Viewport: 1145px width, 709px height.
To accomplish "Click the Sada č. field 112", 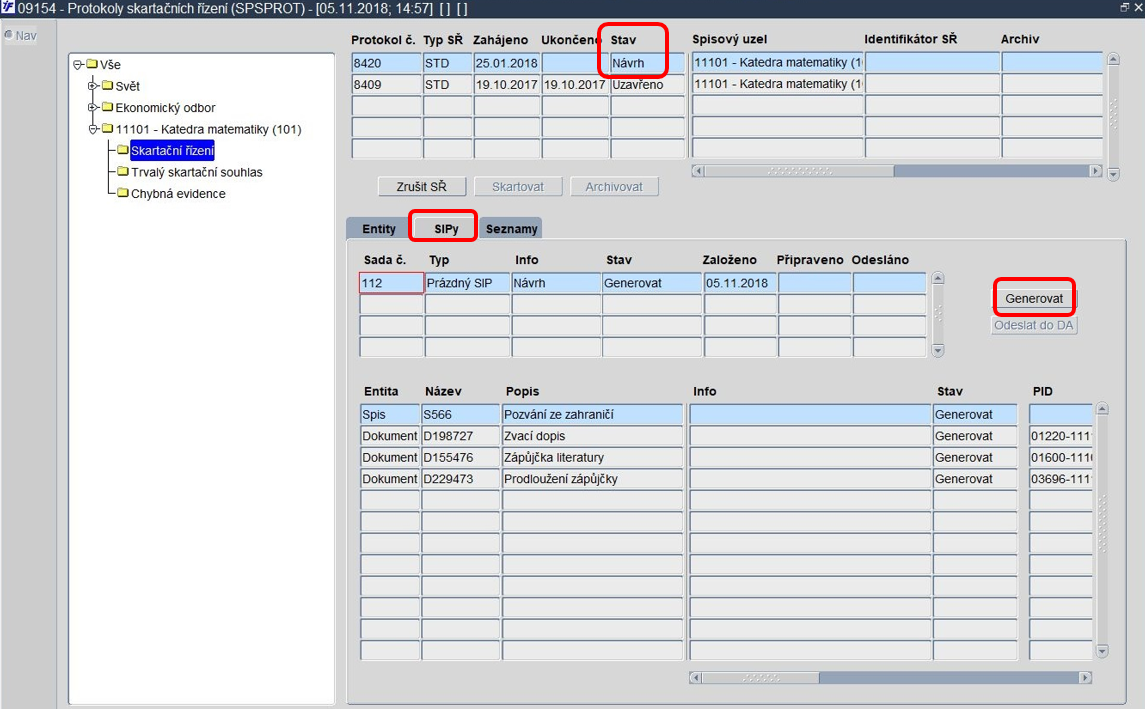I will click(391, 283).
